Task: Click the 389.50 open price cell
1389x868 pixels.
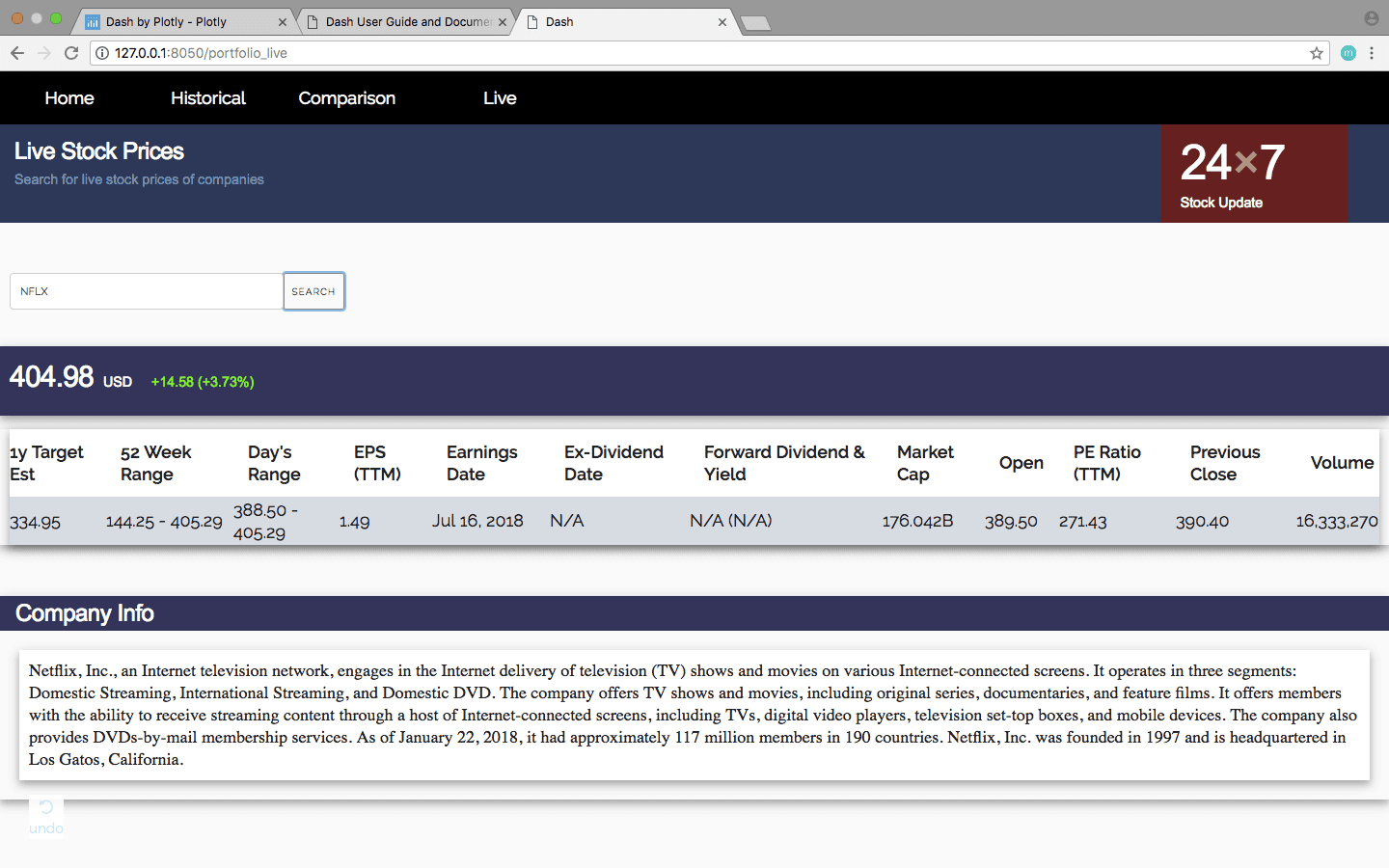Action: 1011,522
